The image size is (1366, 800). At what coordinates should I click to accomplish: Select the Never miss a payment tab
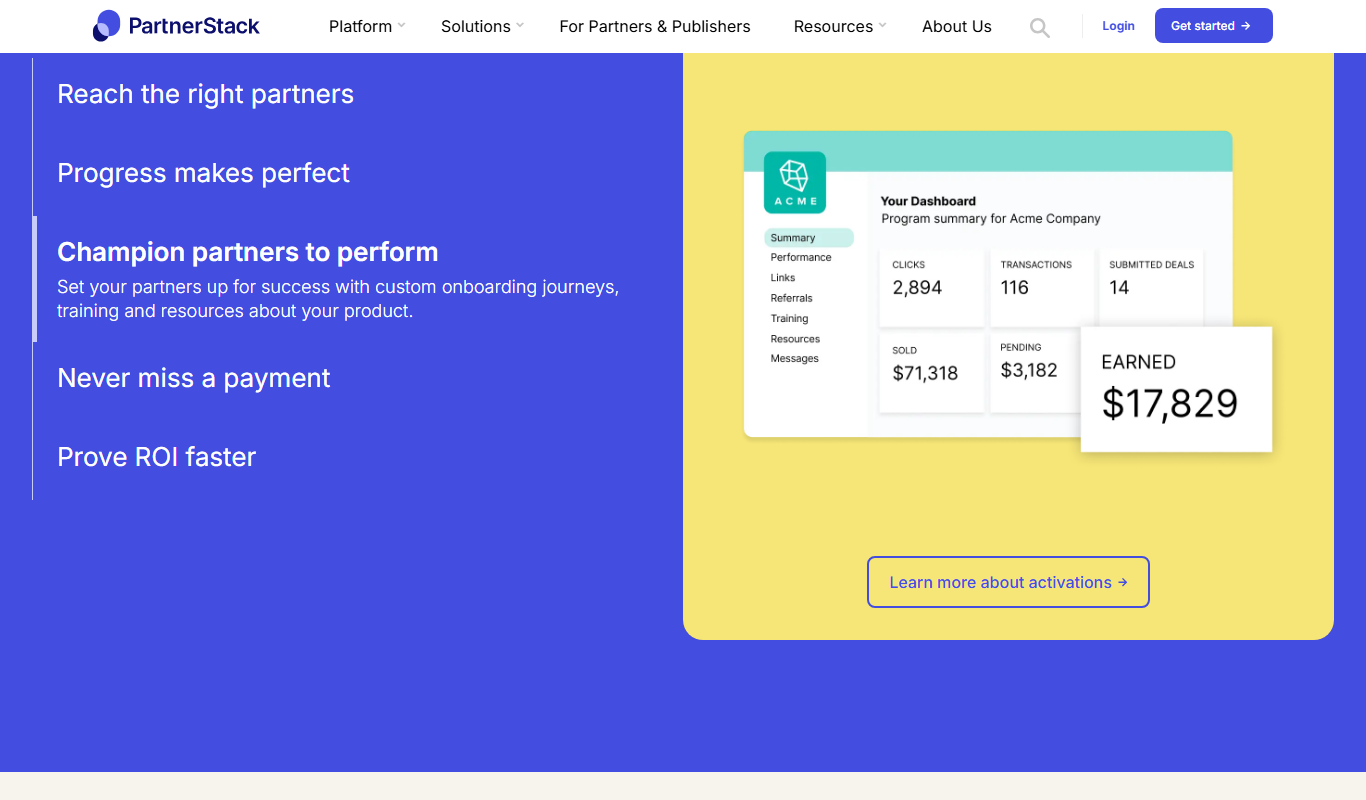[194, 378]
